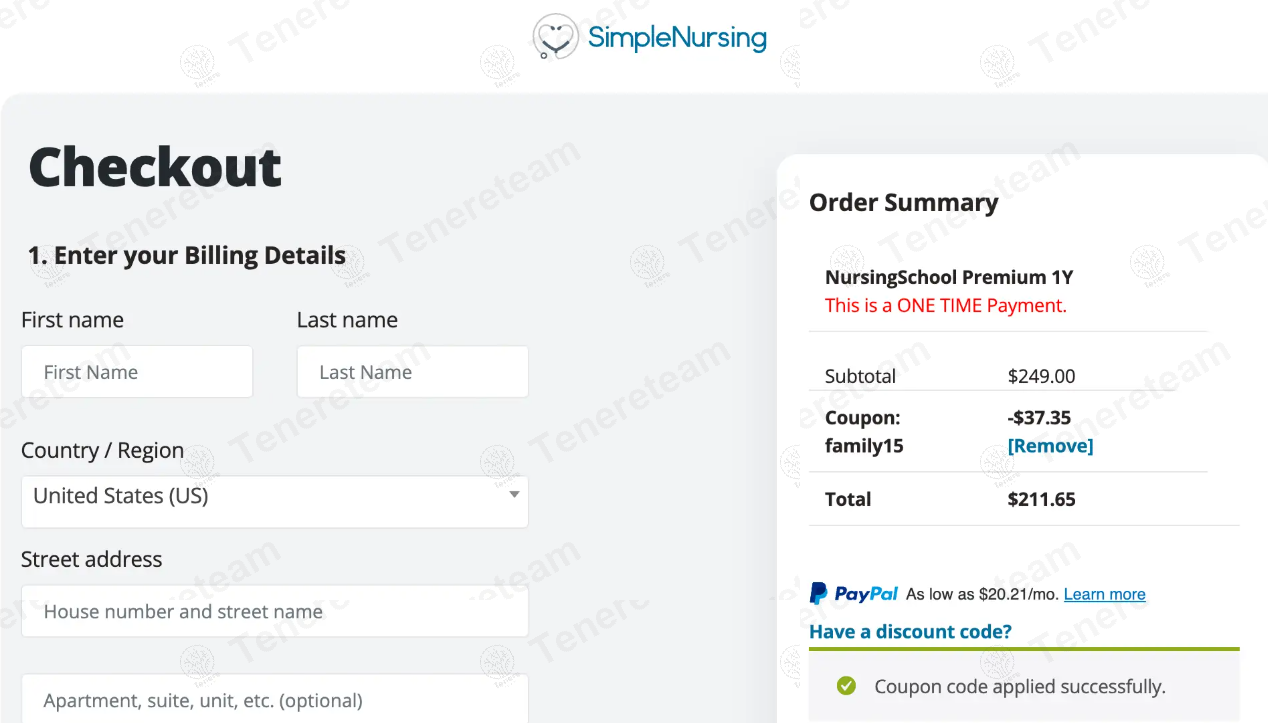Click the Apartment, suite, unit optional field

274,700
